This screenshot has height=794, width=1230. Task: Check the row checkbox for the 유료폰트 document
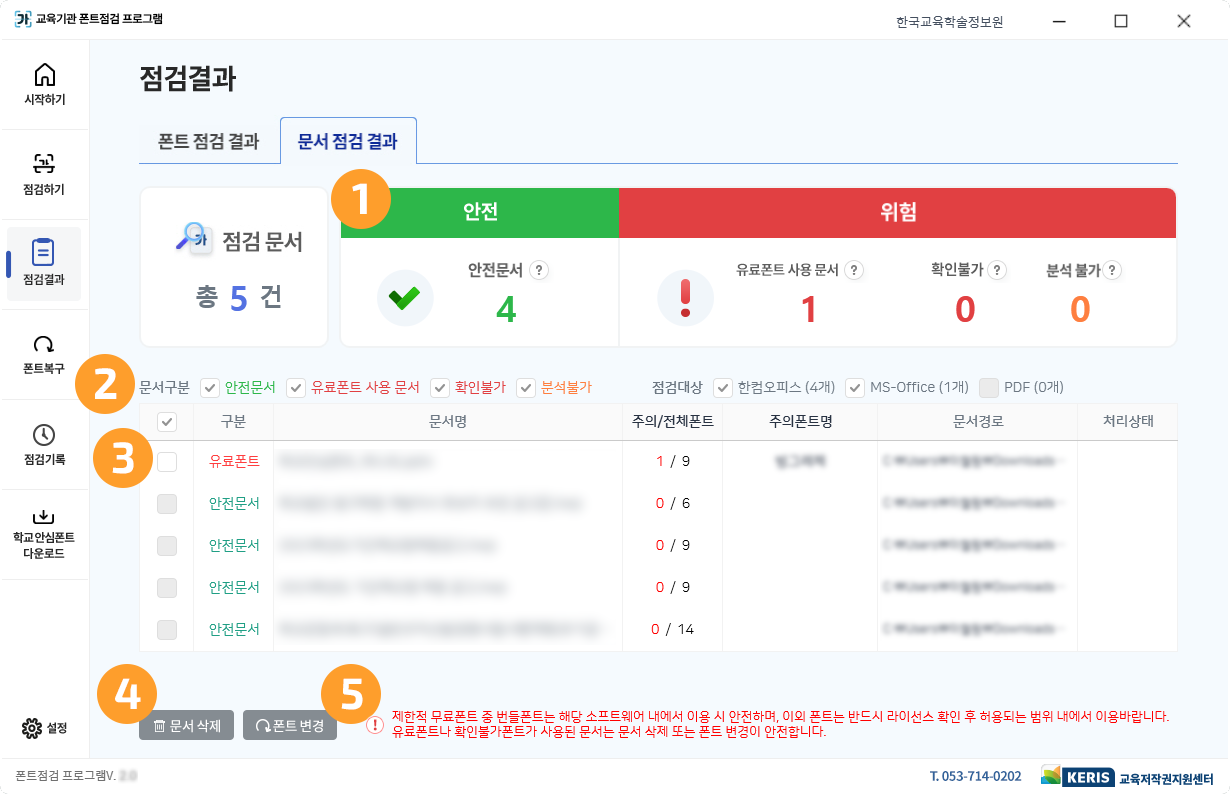pyautogui.click(x=166, y=462)
